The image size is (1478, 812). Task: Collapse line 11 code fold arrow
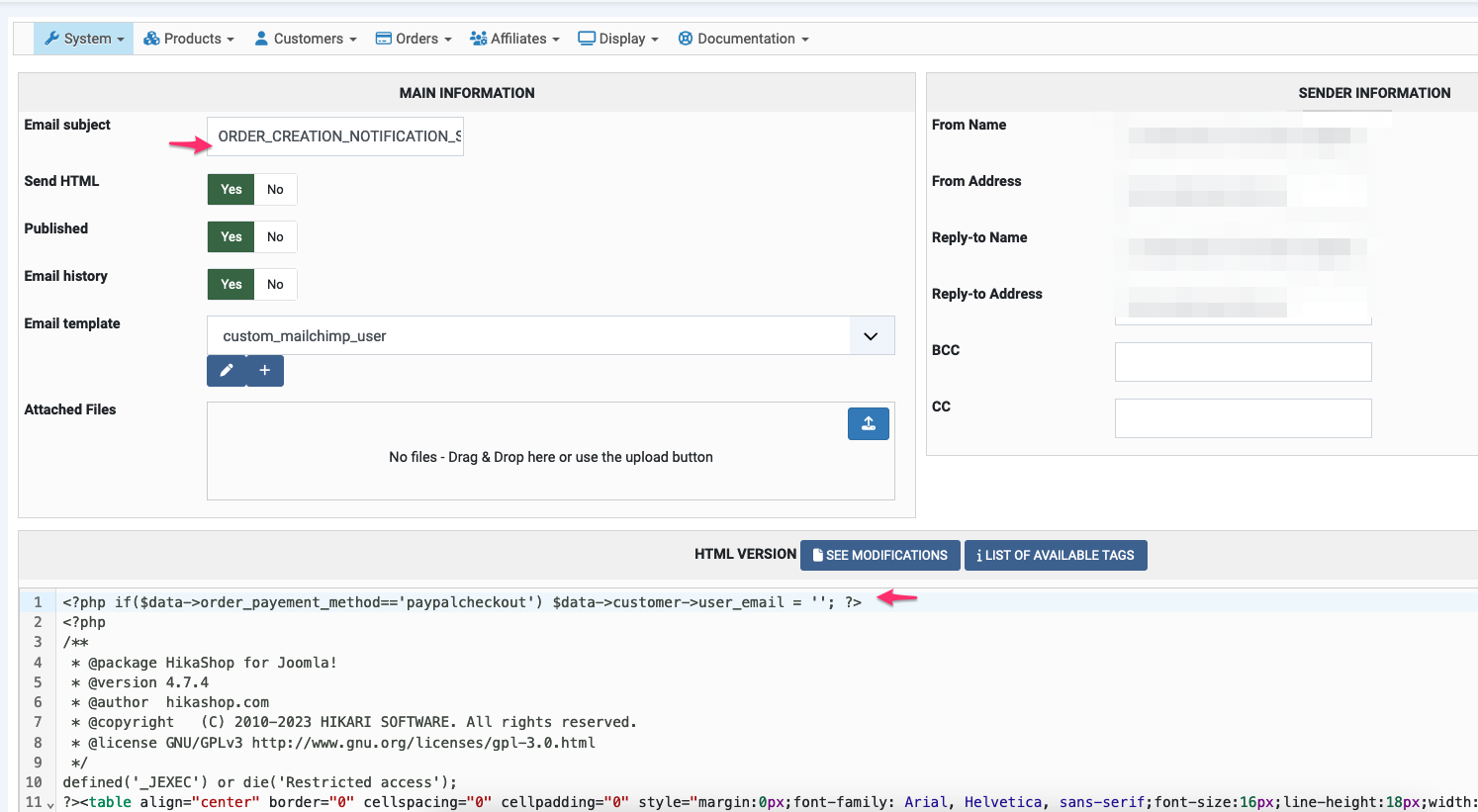click(50, 805)
